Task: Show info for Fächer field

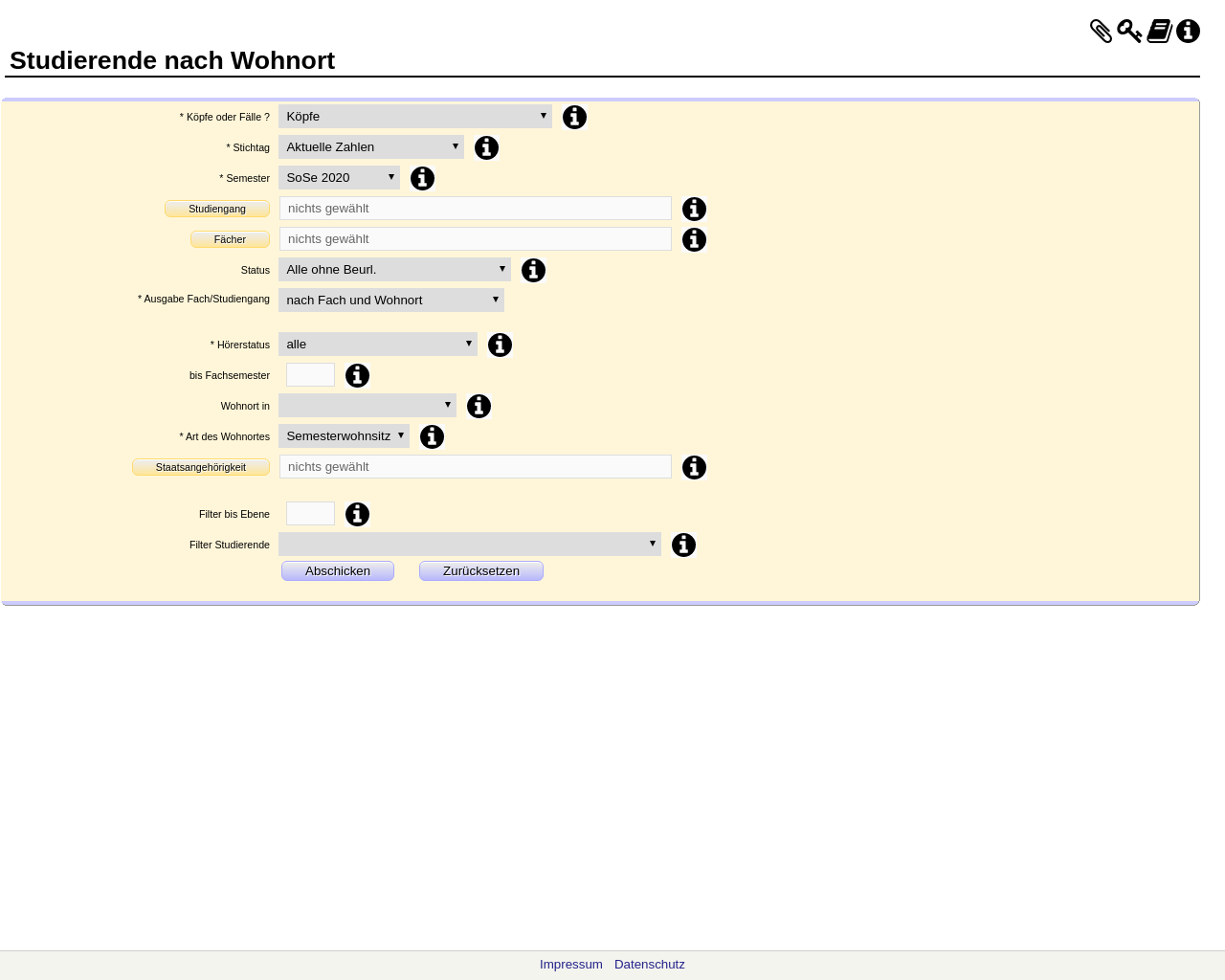Action: (694, 239)
